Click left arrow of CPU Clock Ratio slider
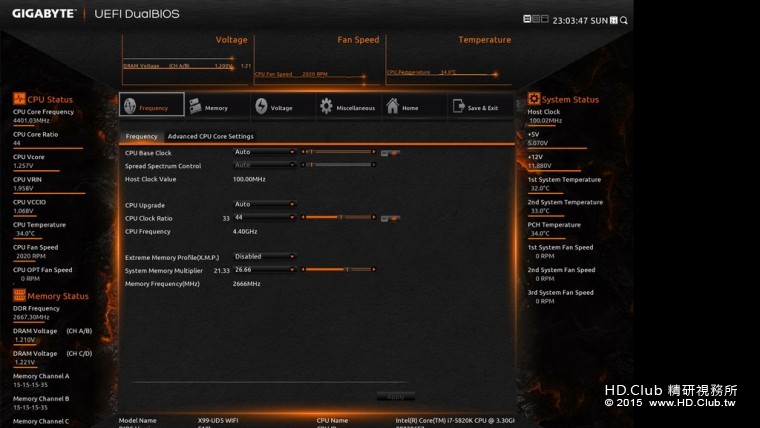Image resolution: width=760 pixels, height=428 pixels. (x=303, y=217)
